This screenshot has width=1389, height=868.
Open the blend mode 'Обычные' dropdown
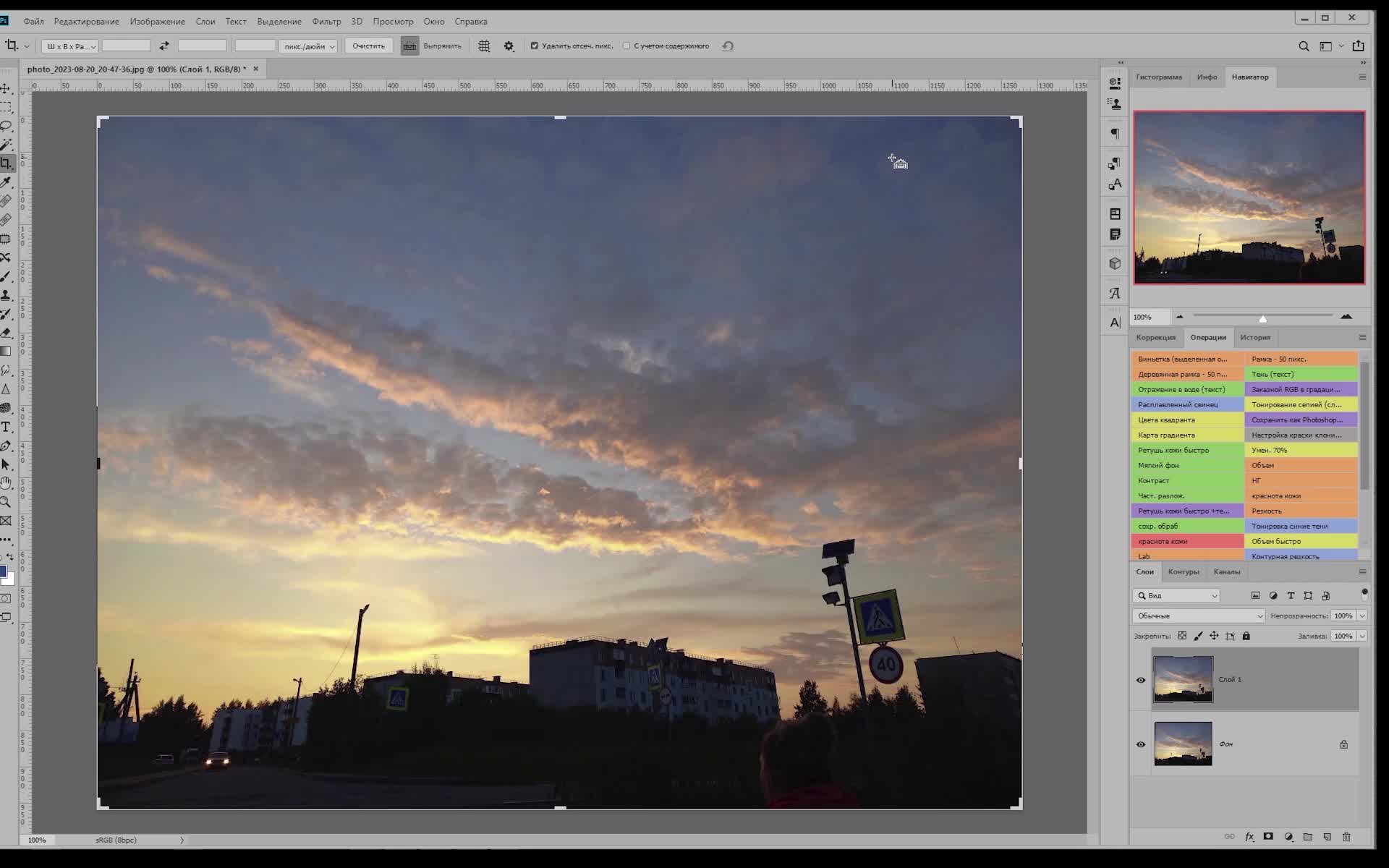click(1198, 616)
